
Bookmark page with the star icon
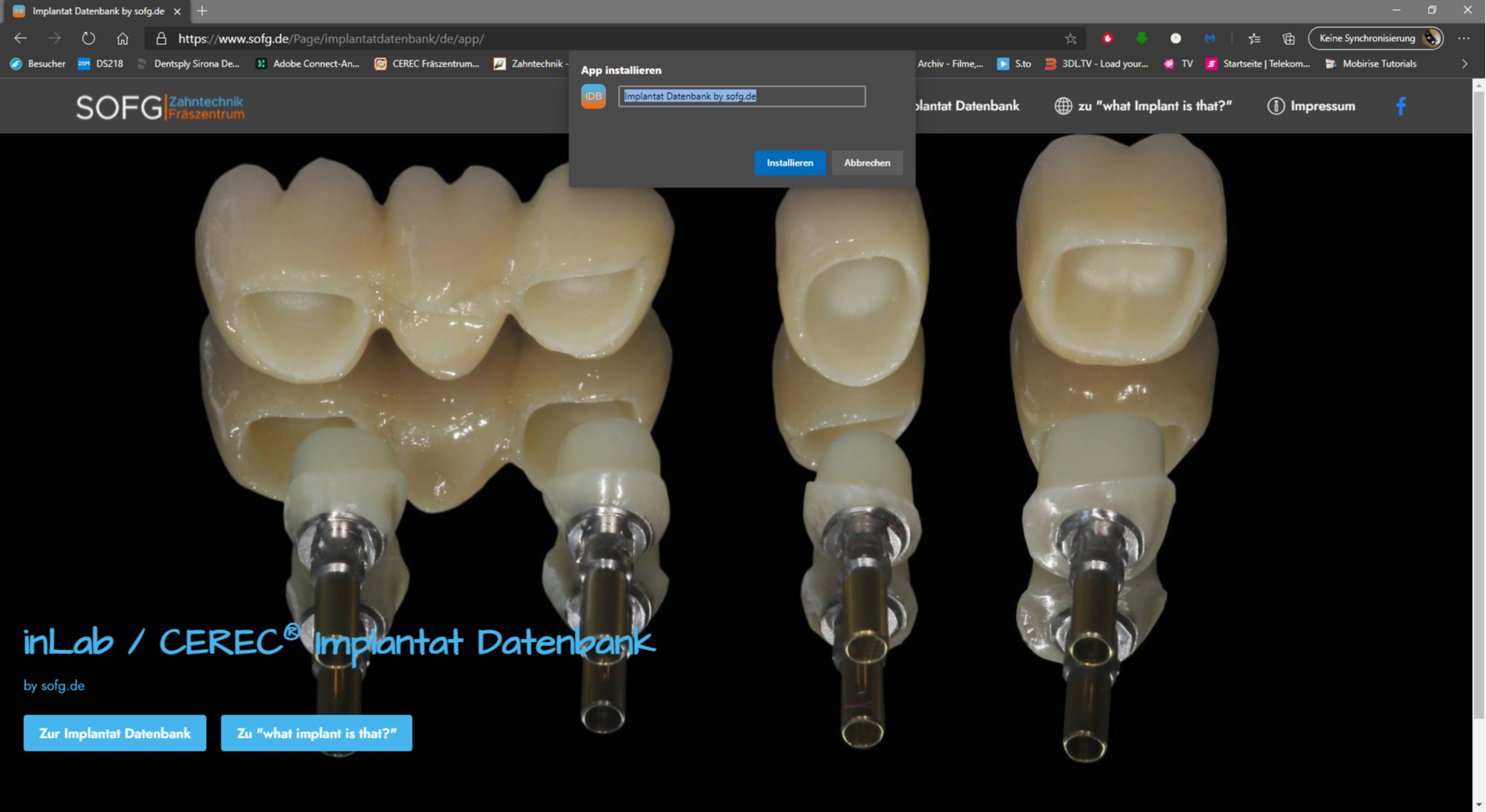click(1070, 38)
